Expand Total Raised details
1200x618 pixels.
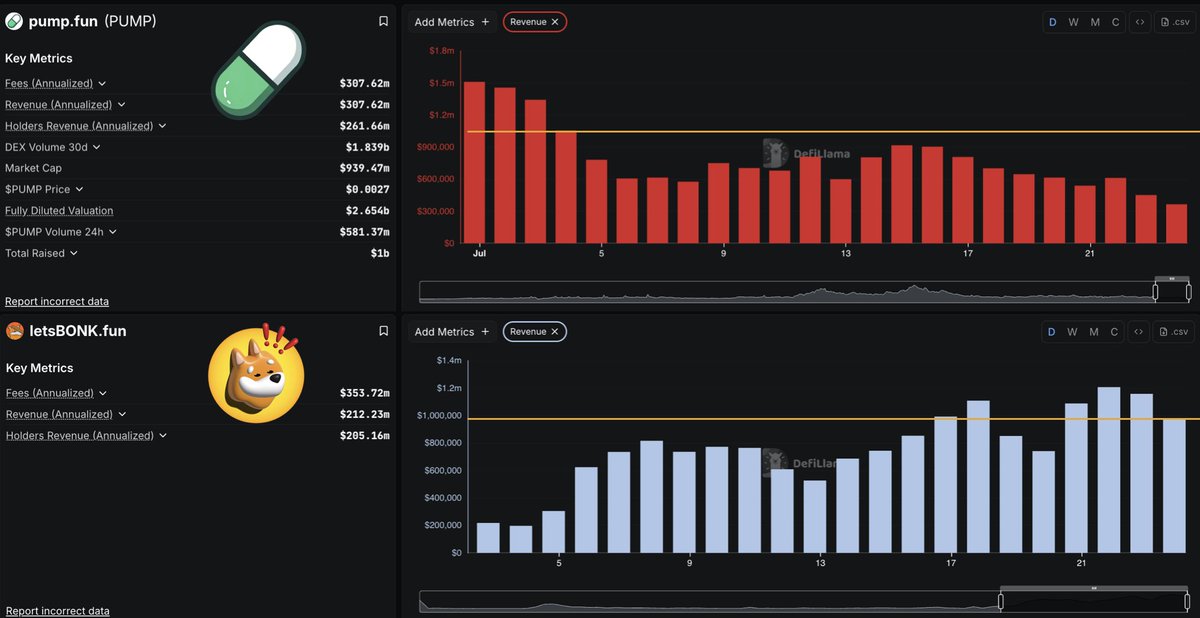click(74, 253)
